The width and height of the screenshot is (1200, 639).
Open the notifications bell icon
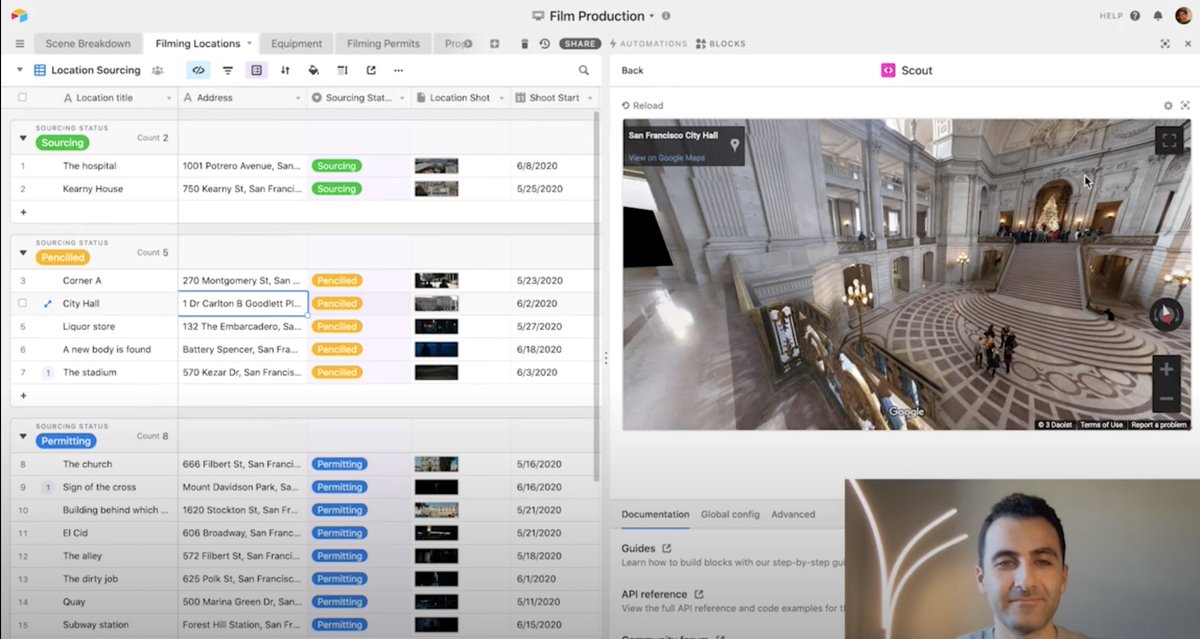1158,16
